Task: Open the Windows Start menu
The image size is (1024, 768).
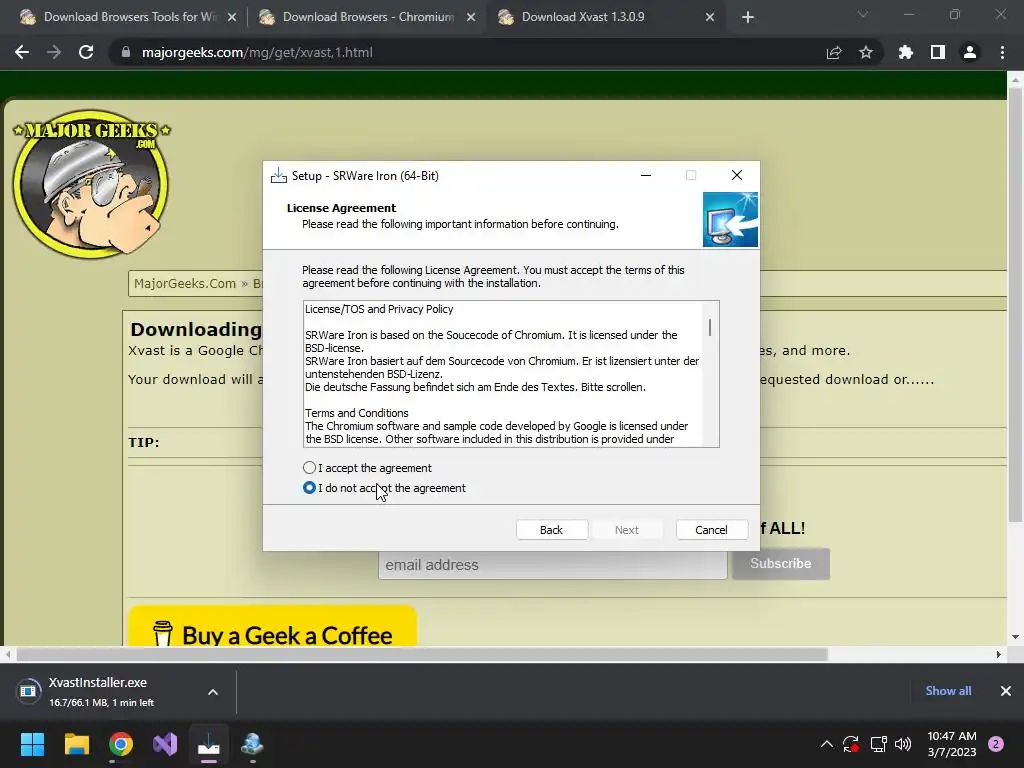Action: tap(32, 744)
